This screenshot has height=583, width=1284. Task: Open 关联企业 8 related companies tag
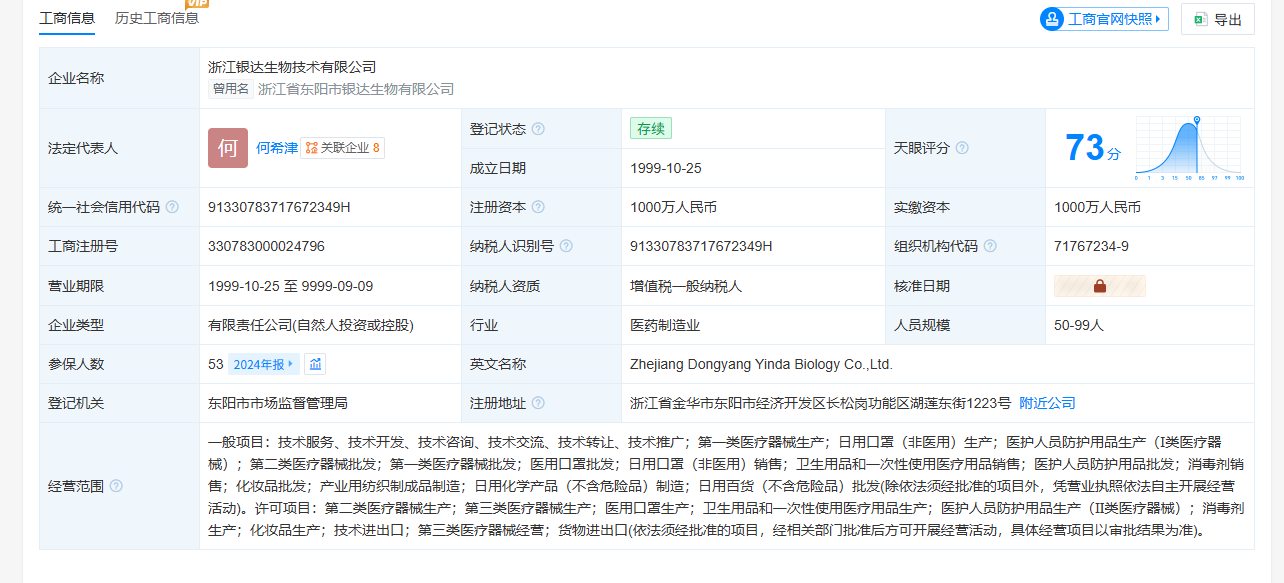[343, 148]
